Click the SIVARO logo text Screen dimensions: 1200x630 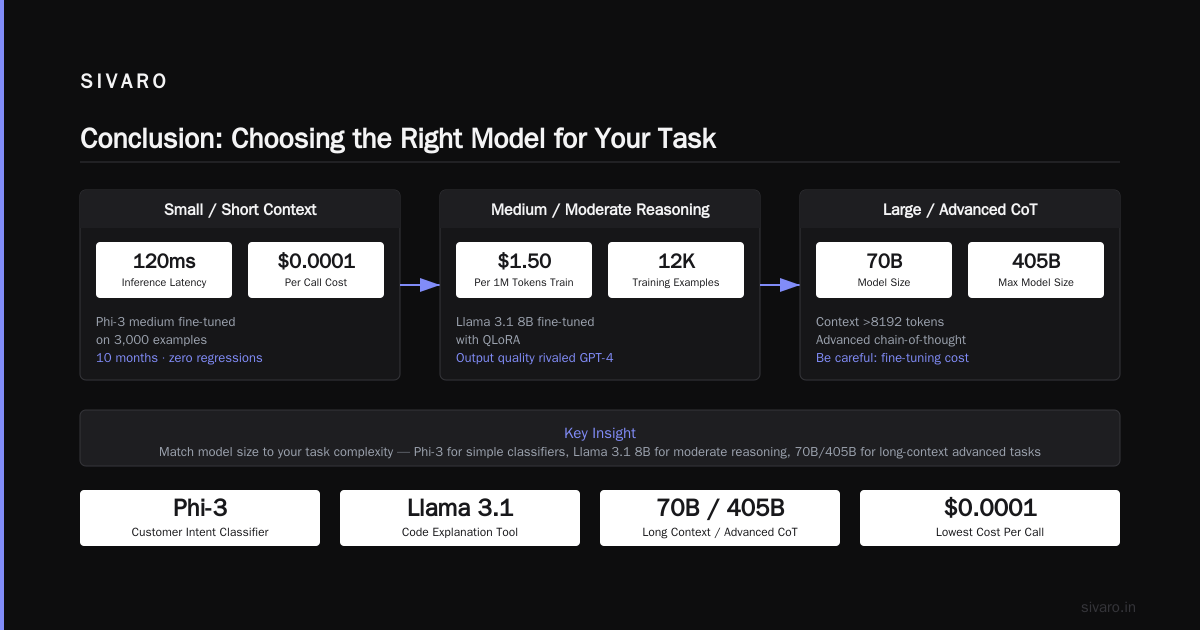(124, 82)
